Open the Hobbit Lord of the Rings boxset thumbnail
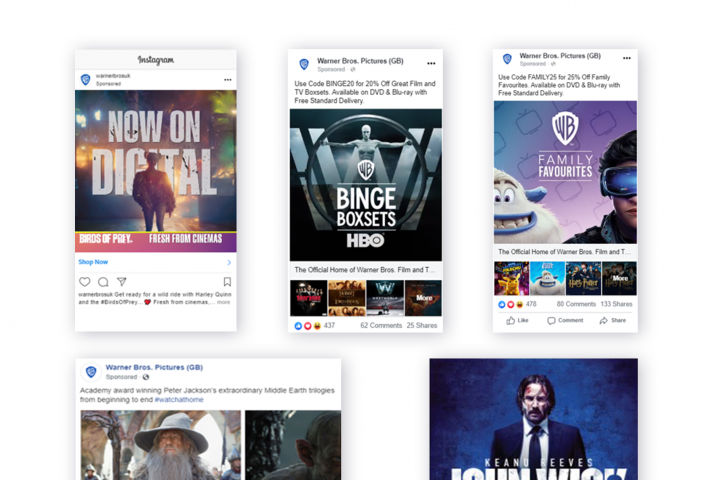The width and height of the screenshot is (720, 480). (347, 299)
